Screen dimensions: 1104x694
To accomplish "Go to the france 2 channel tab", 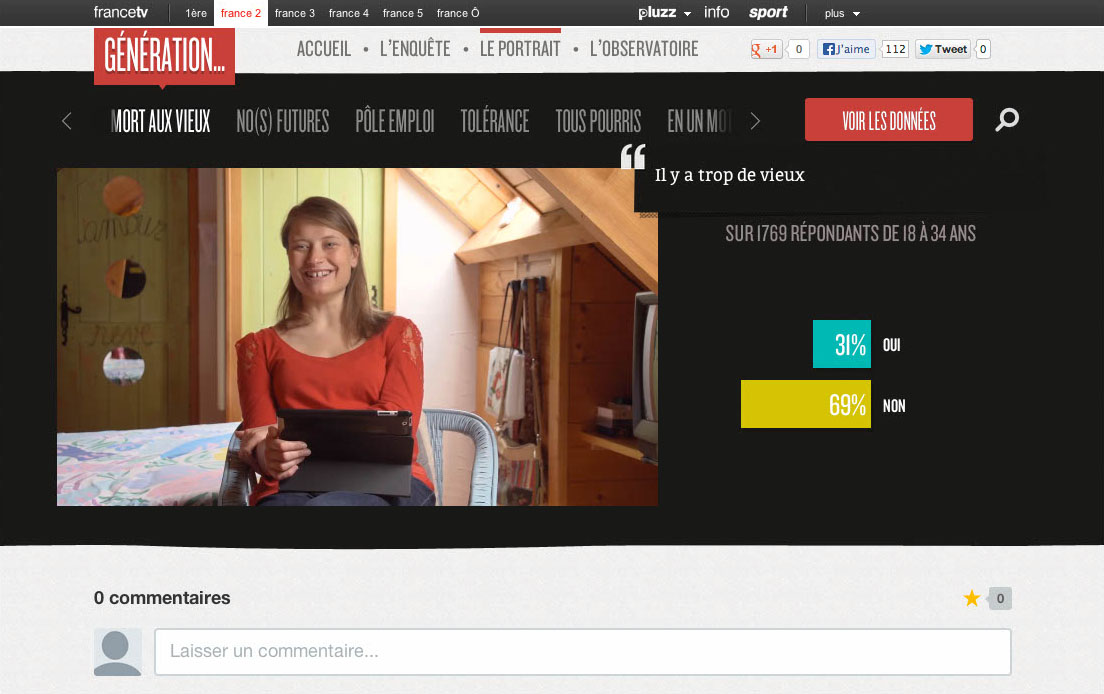I will coord(241,13).
